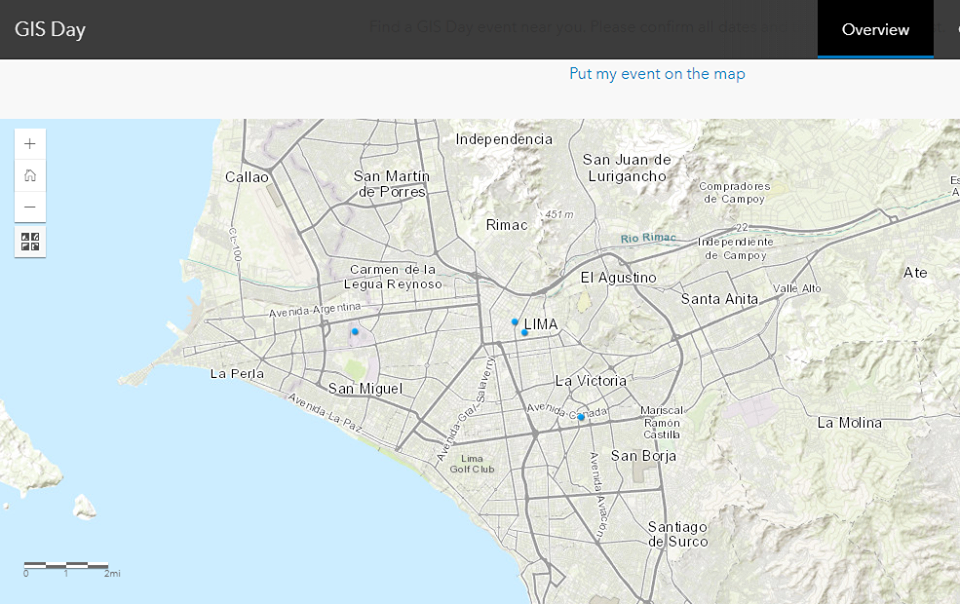Reset map to home extent
960x604 pixels.
tap(30, 176)
